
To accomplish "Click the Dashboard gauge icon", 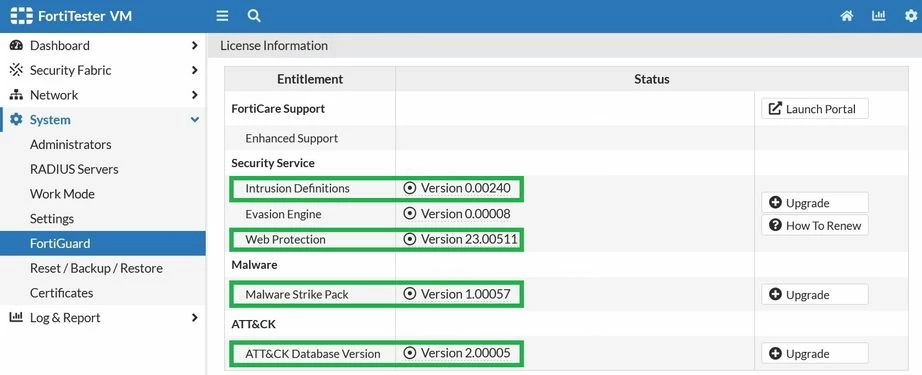I will [x=16, y=45].
